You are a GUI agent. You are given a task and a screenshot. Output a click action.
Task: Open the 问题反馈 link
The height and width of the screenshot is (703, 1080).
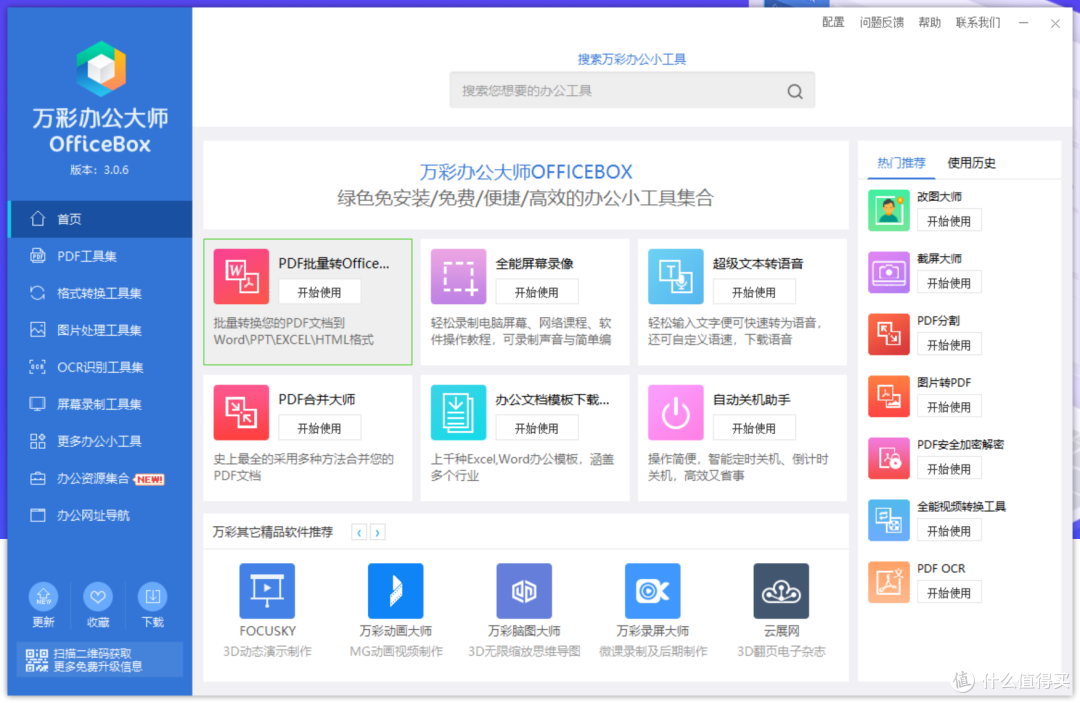(882, 23)
